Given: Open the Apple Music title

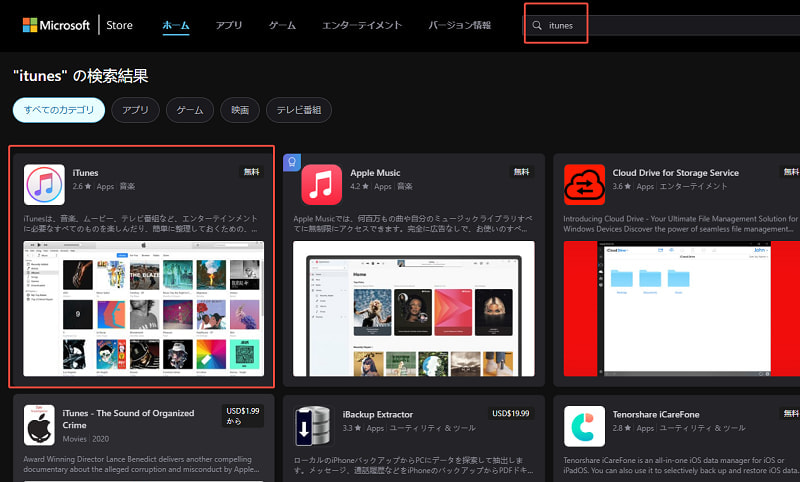Looking at the screenshot, I should coord(375,173).
